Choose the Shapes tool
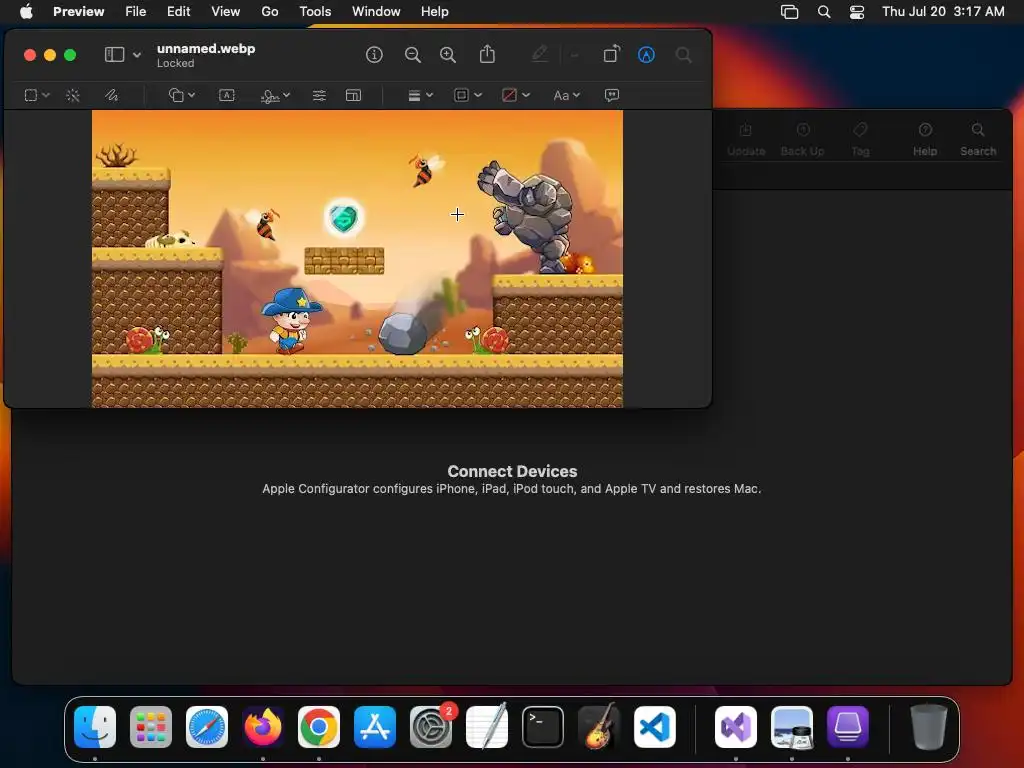The width and height of the screenshot is (1024, 768). pyautogui.click(x=176, y=95)
